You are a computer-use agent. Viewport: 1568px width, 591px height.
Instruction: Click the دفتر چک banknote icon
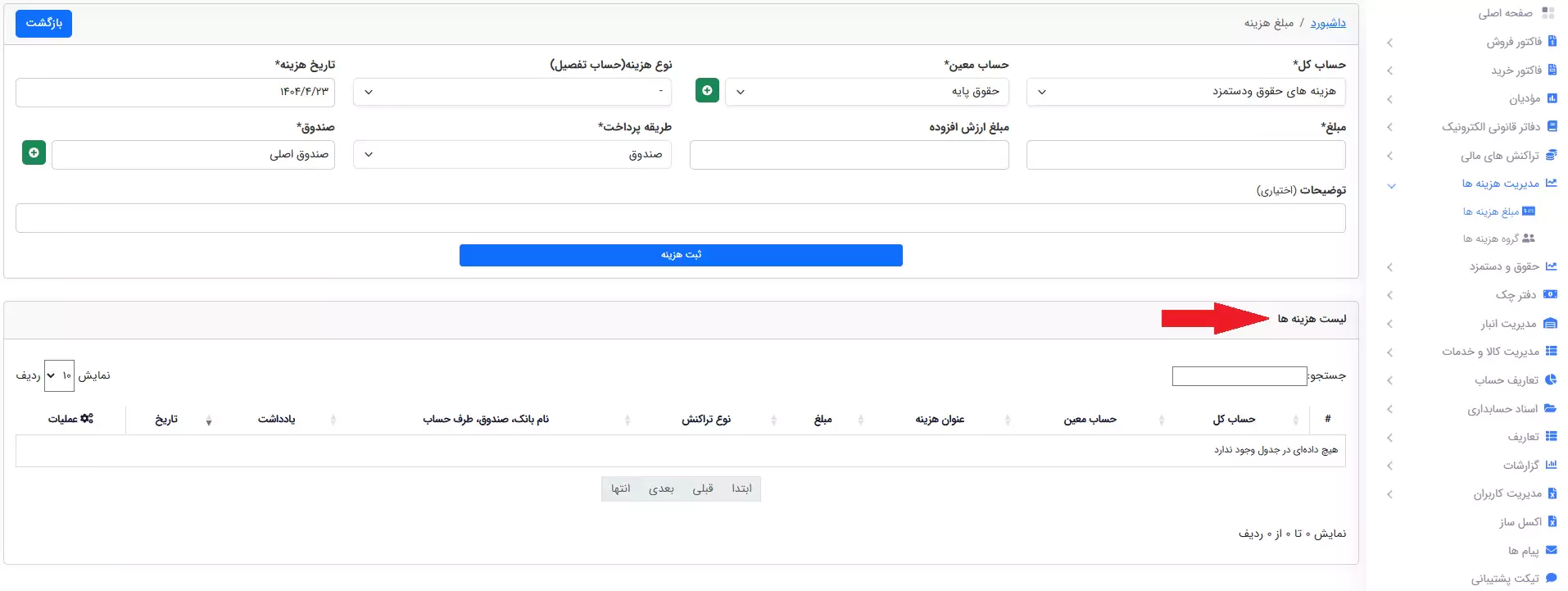tap(1550, 294)
